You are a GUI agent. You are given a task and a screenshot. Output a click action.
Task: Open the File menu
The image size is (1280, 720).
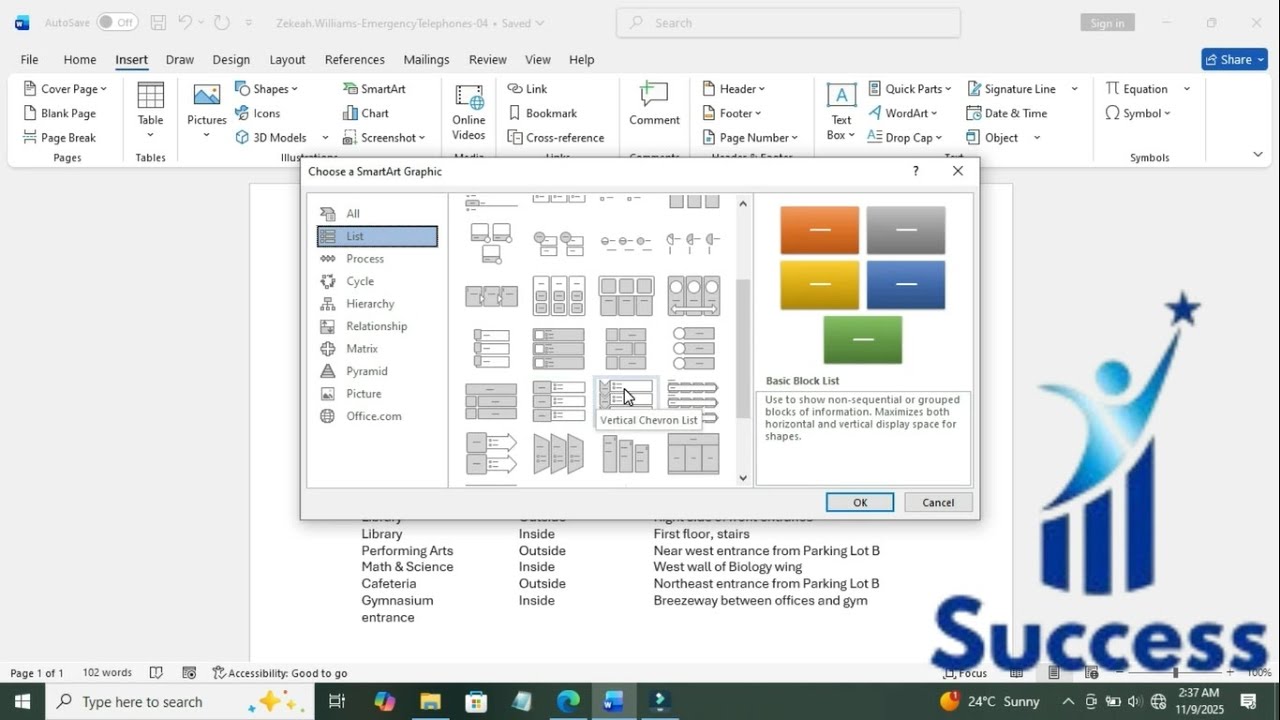click(x=29, y=59)
